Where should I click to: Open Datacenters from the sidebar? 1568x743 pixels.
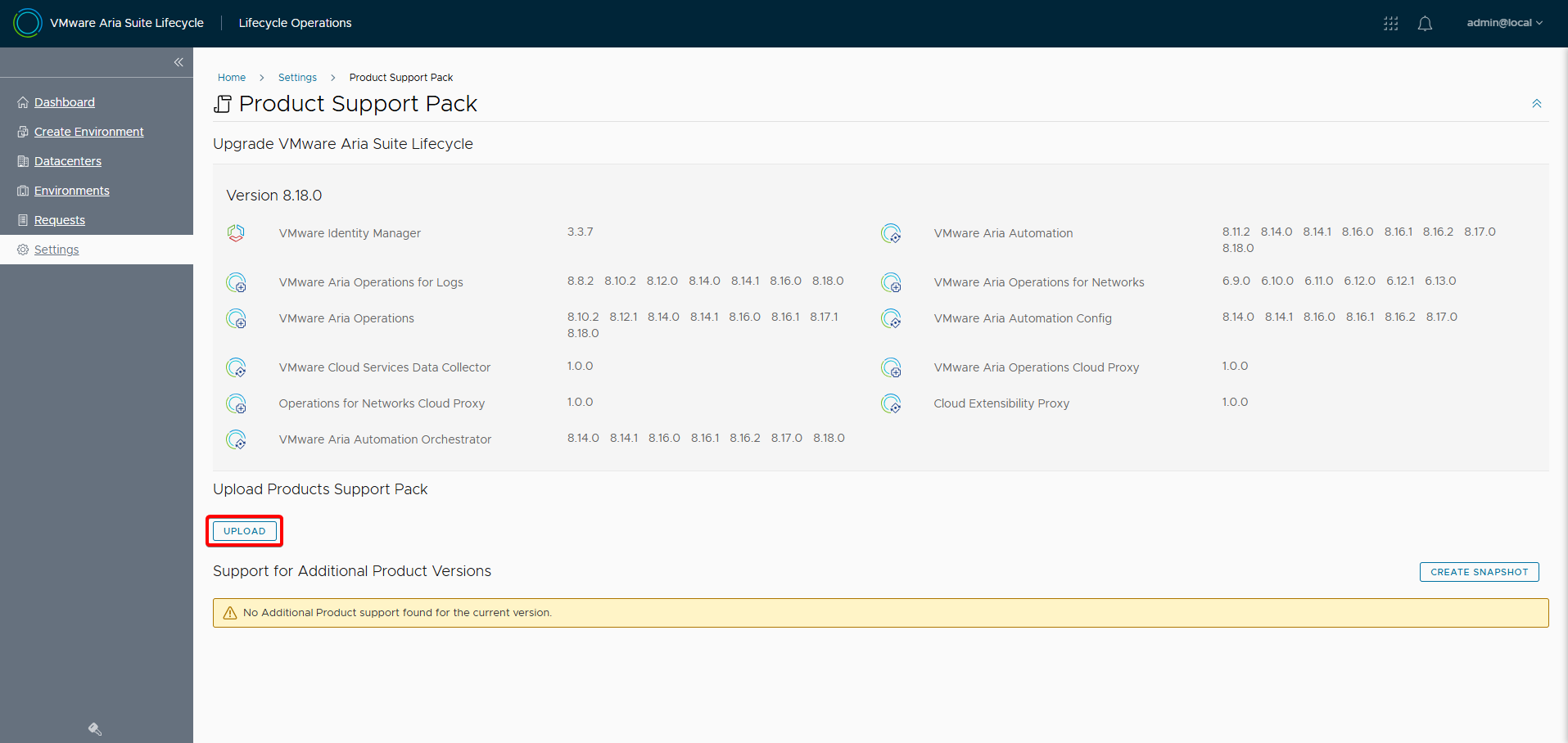click(68, 161)
